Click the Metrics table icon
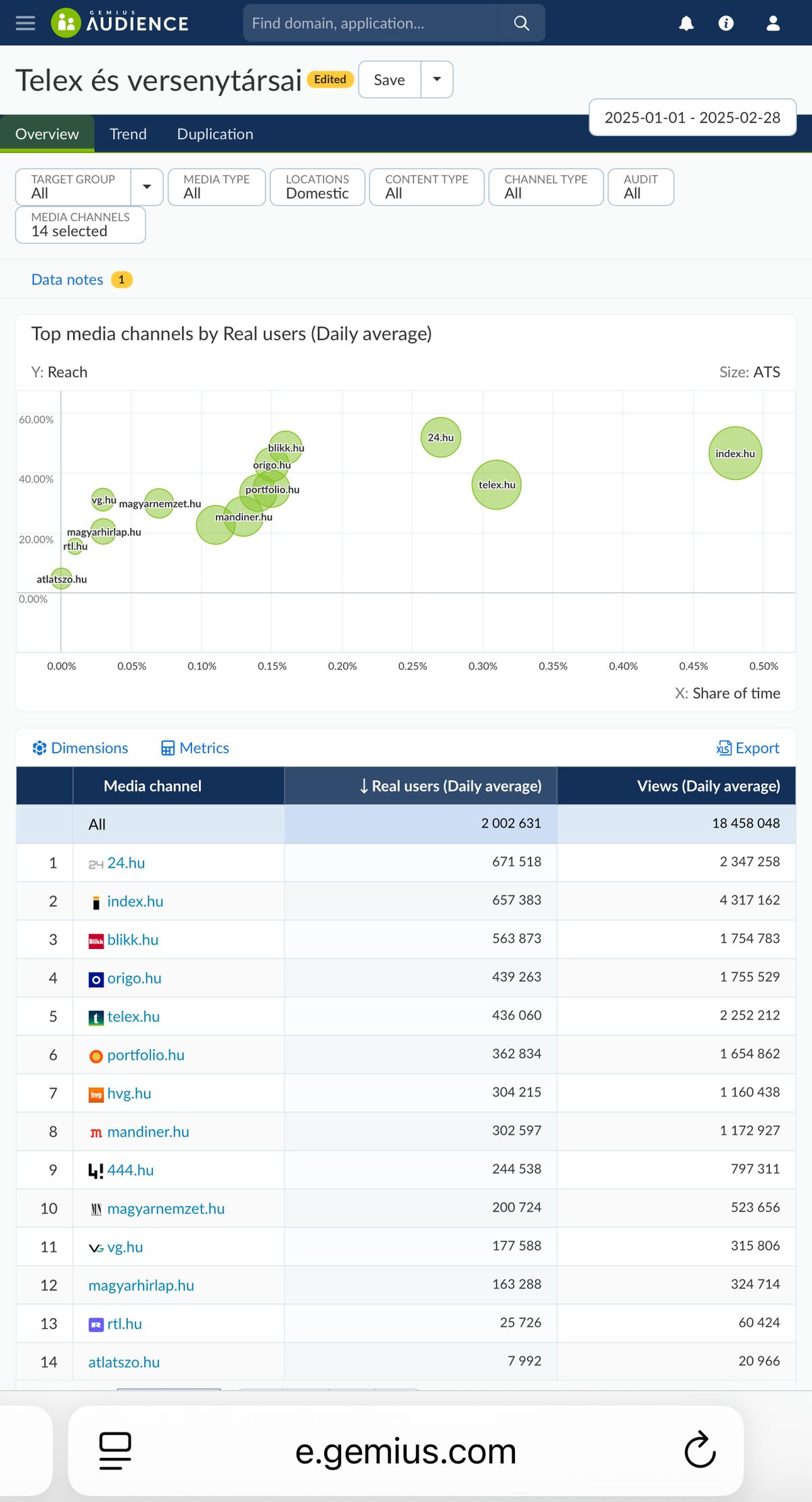This screenshot has height=1502, width=812. point(168,748)
